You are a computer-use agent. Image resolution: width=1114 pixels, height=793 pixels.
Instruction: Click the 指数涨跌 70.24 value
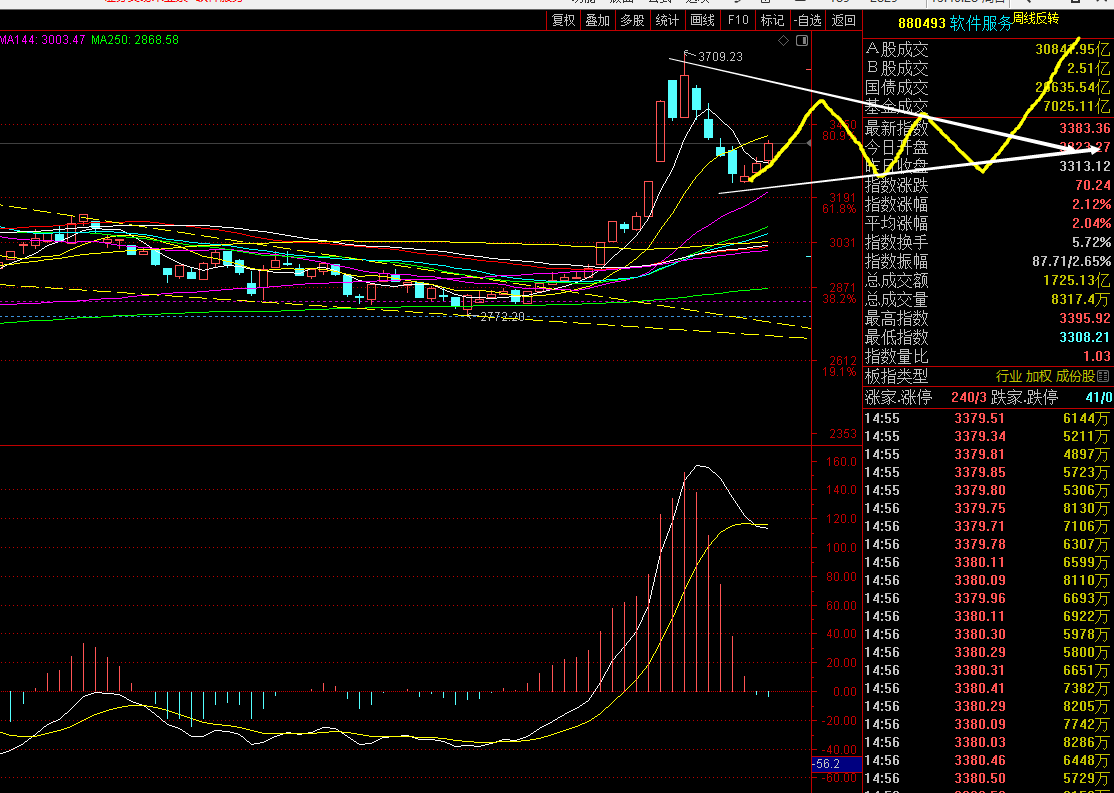[x=1093, y=185]
